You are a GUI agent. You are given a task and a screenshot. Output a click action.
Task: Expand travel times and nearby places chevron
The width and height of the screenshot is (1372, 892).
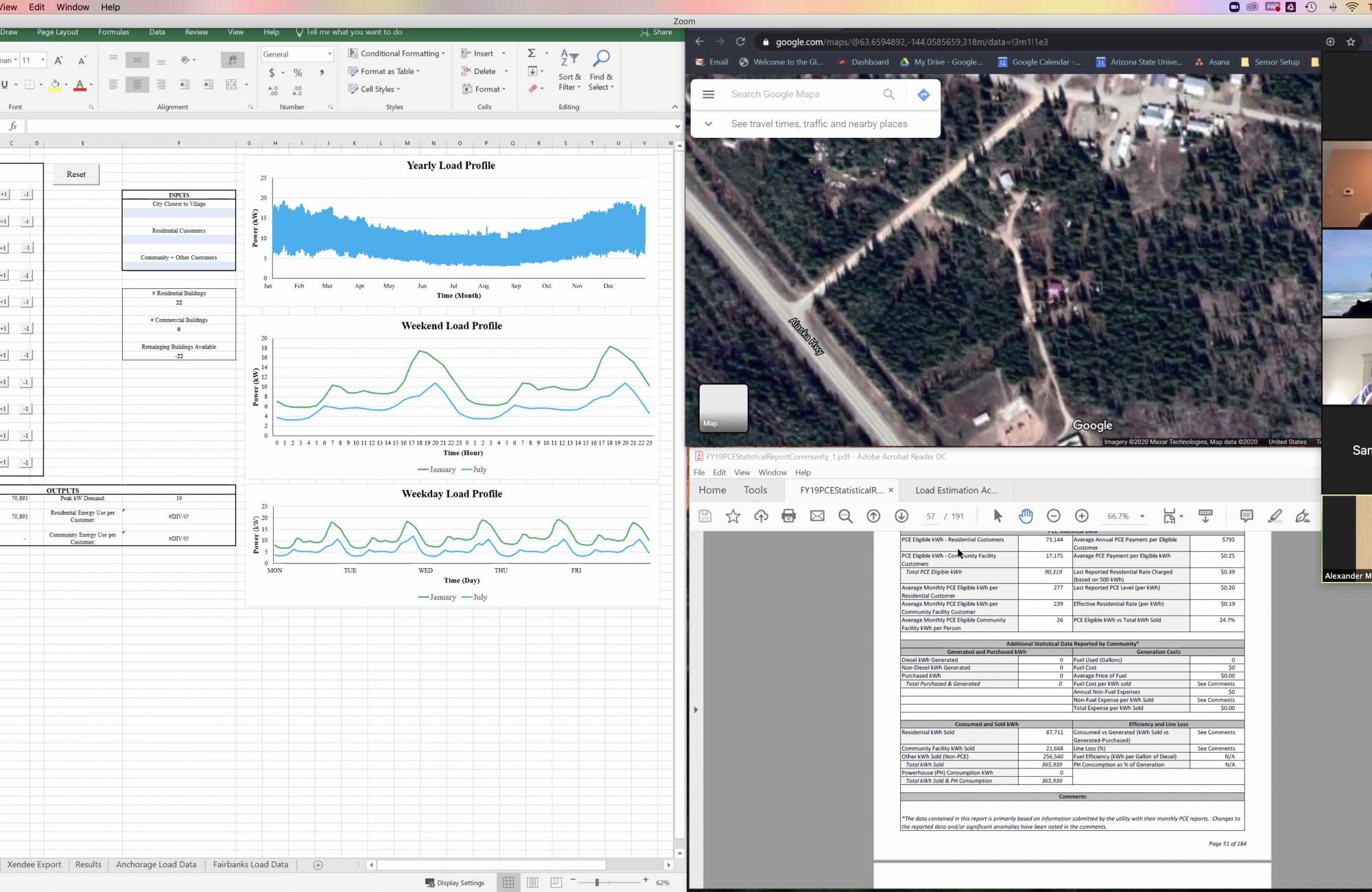pyautogui.click(x=709, y=124)
